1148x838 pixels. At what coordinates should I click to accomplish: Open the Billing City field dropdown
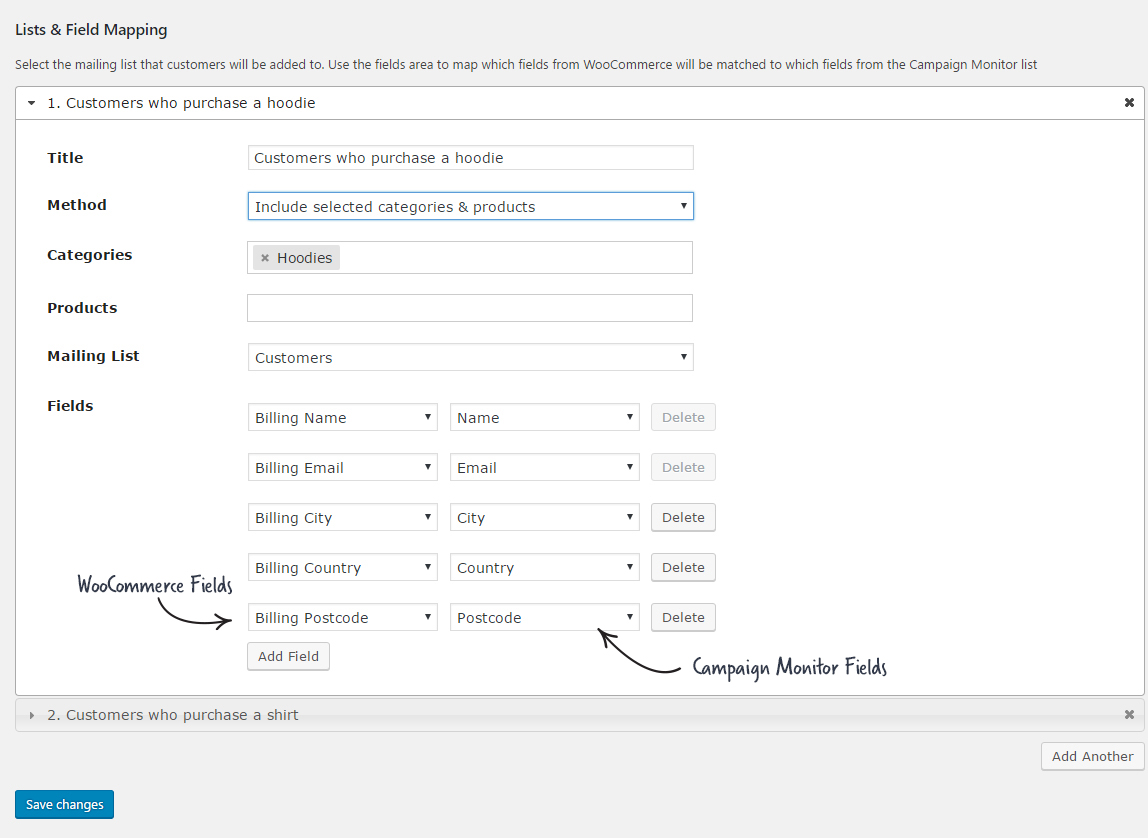point(343,517)
